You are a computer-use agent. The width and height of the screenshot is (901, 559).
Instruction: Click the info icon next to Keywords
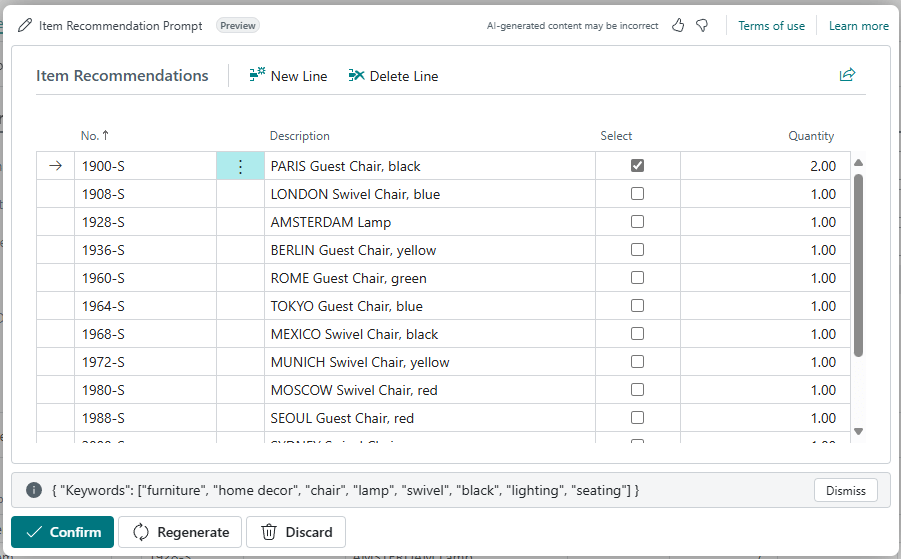(34, 490)
